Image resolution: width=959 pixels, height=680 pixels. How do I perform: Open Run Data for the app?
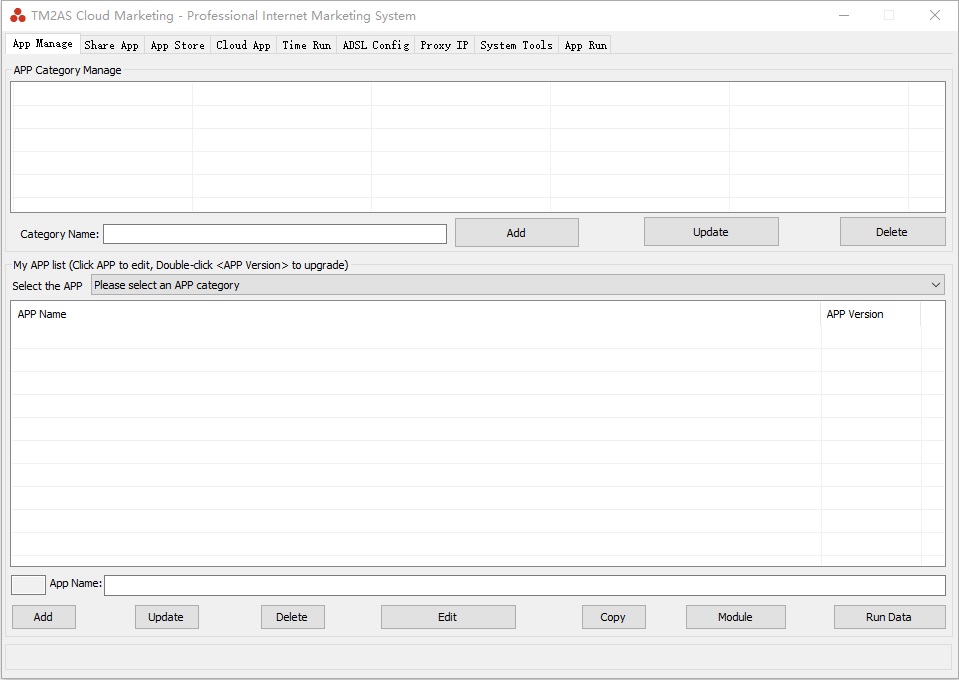(888, 617)
